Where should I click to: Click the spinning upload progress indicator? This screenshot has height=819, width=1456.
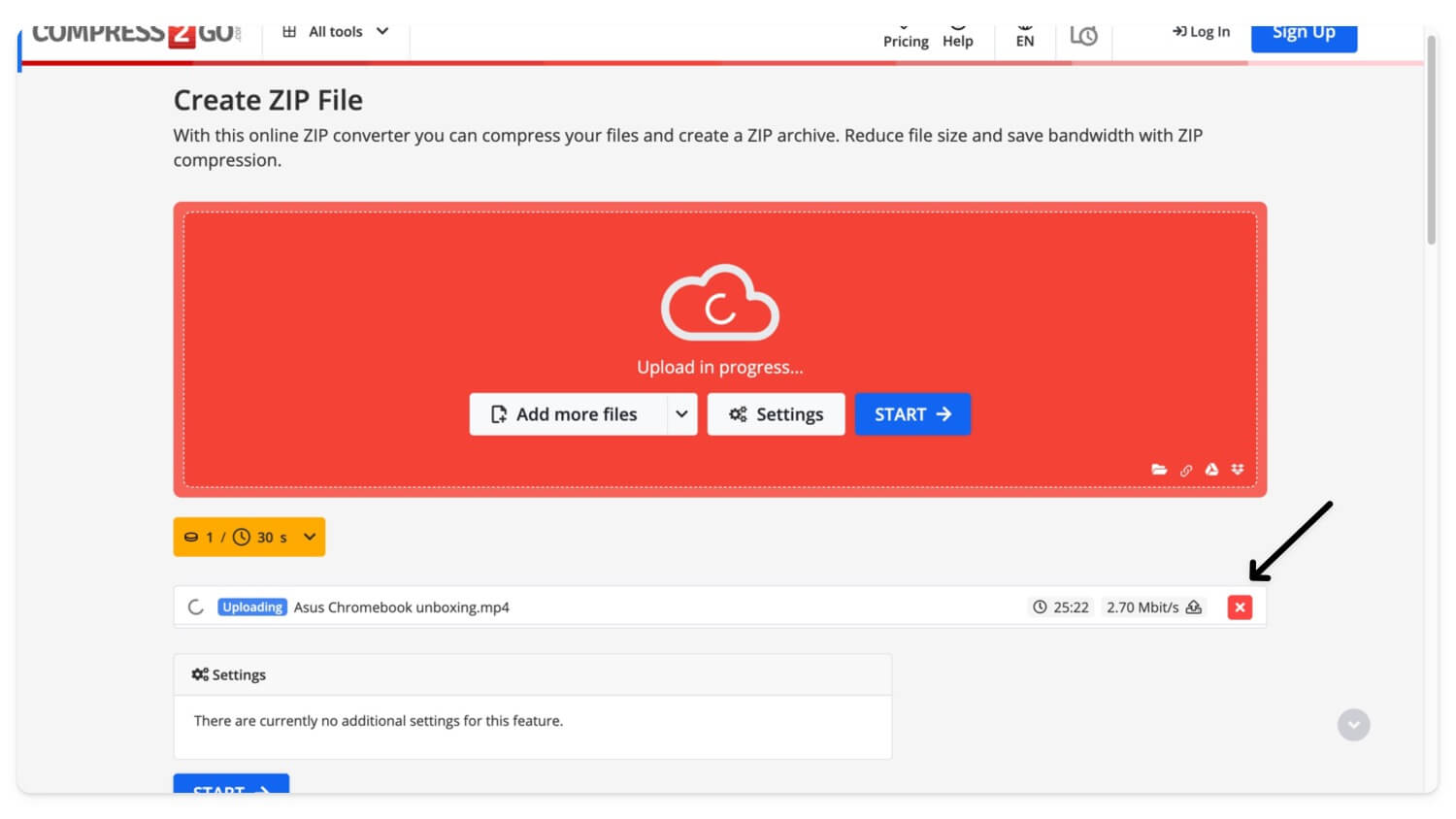[194, 606]
